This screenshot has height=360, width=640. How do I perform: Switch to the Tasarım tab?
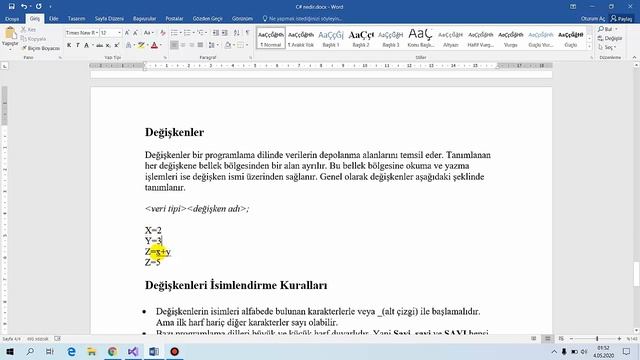tap(76, 19)
